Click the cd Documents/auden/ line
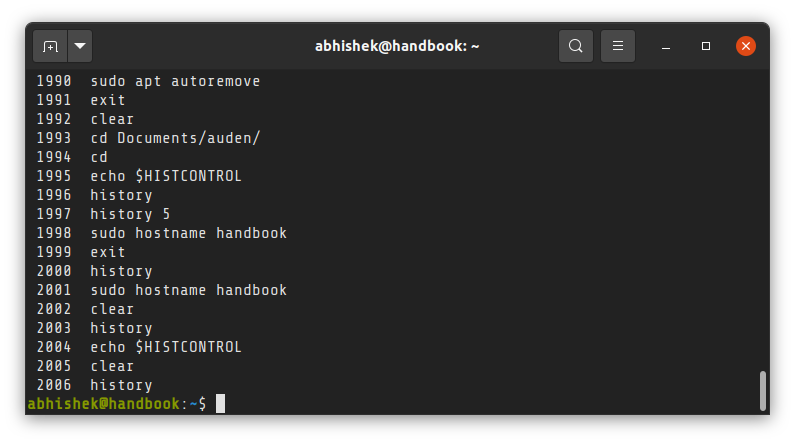This screenshot has width=795, height=443. tap(148, 138)
